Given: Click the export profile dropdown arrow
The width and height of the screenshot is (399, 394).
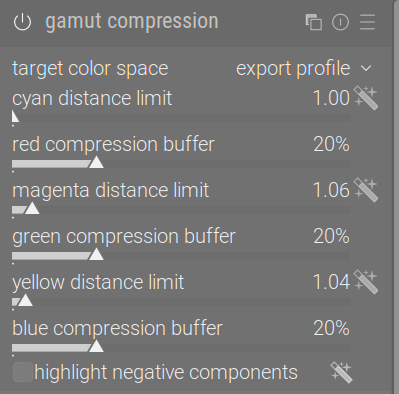Looking at the screenshot, I should [x=366, y=68].
